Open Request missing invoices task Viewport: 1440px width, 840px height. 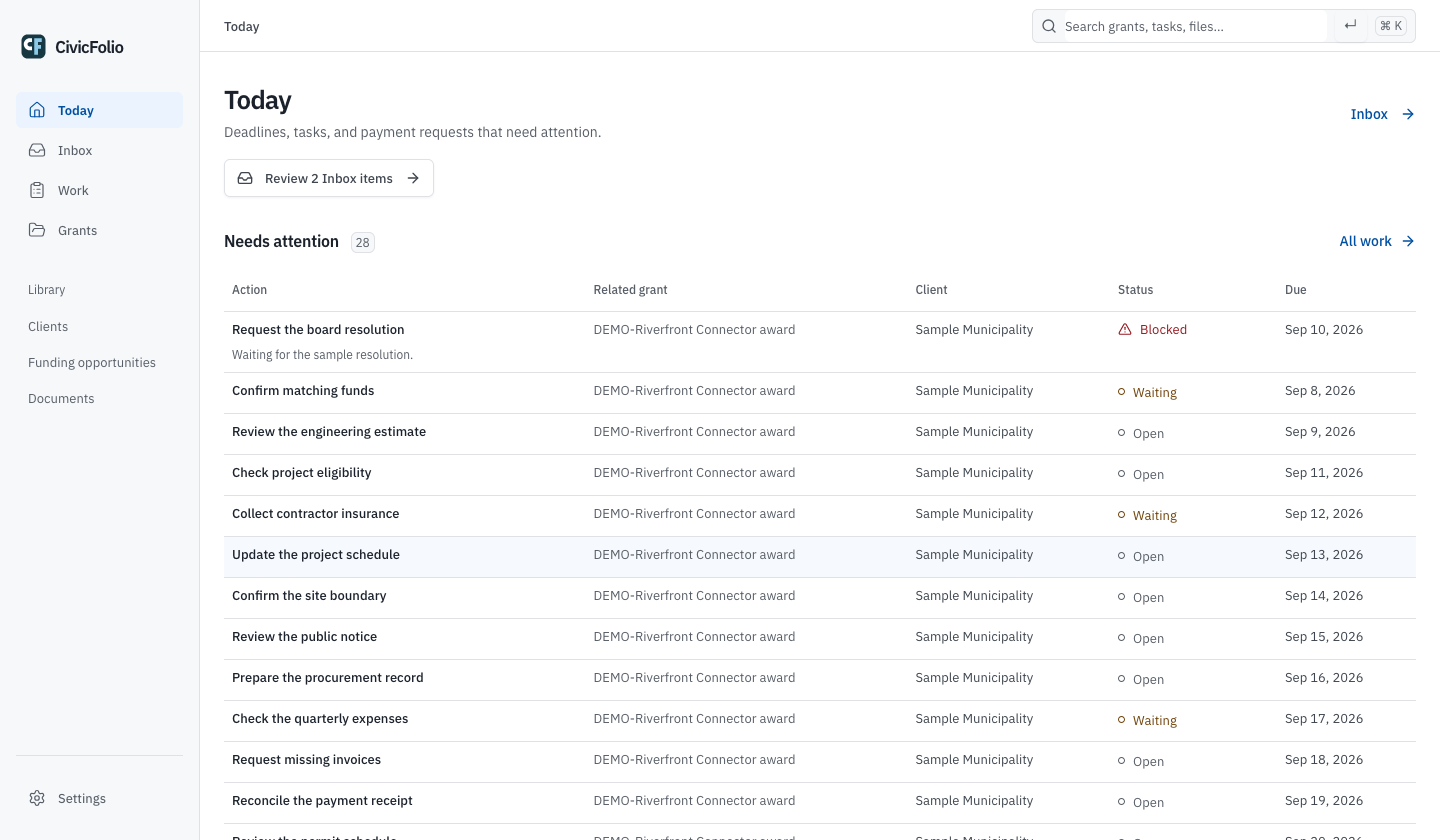tap(306, 759)
